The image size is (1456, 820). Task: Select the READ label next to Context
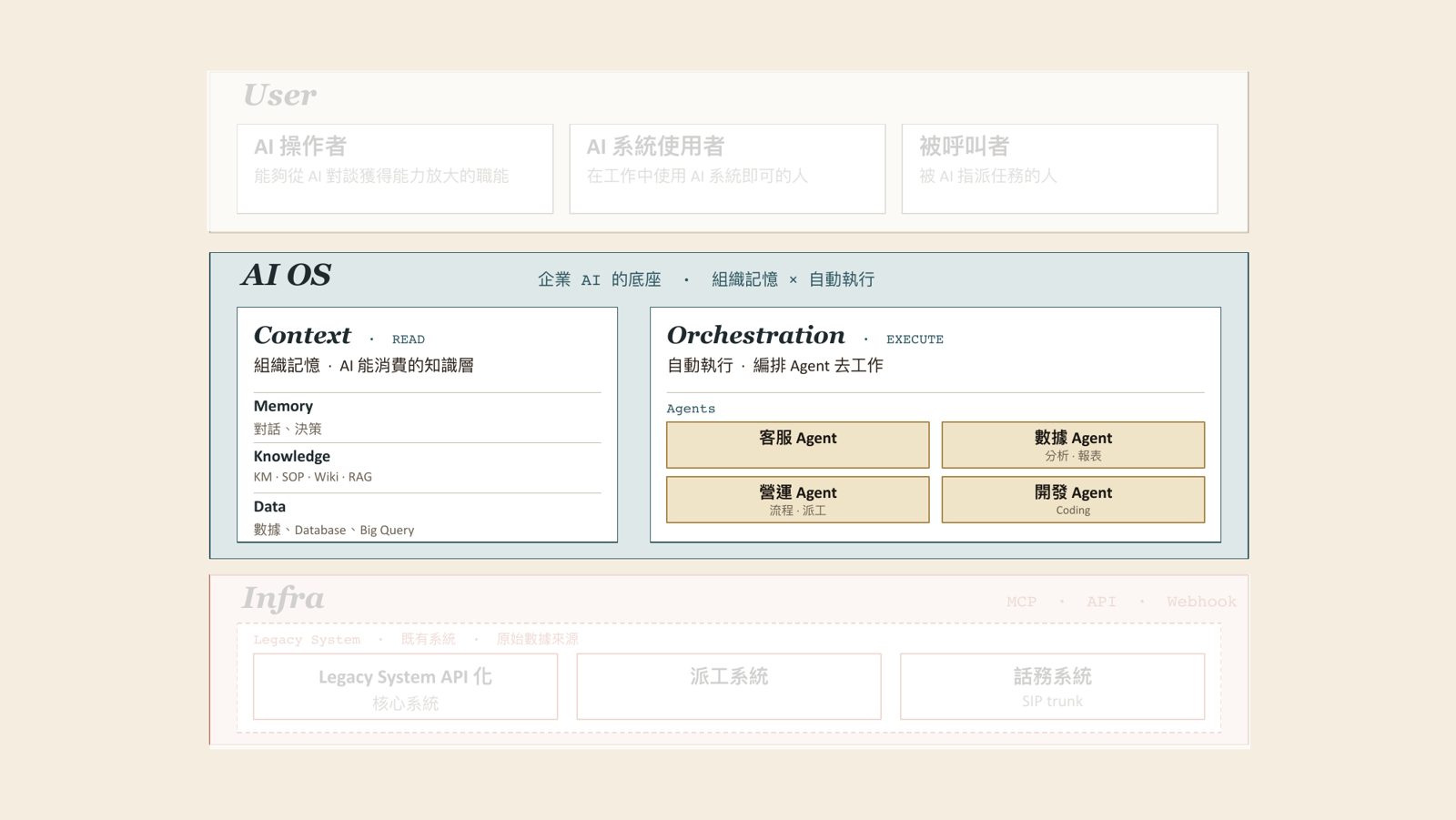point(409,339)
